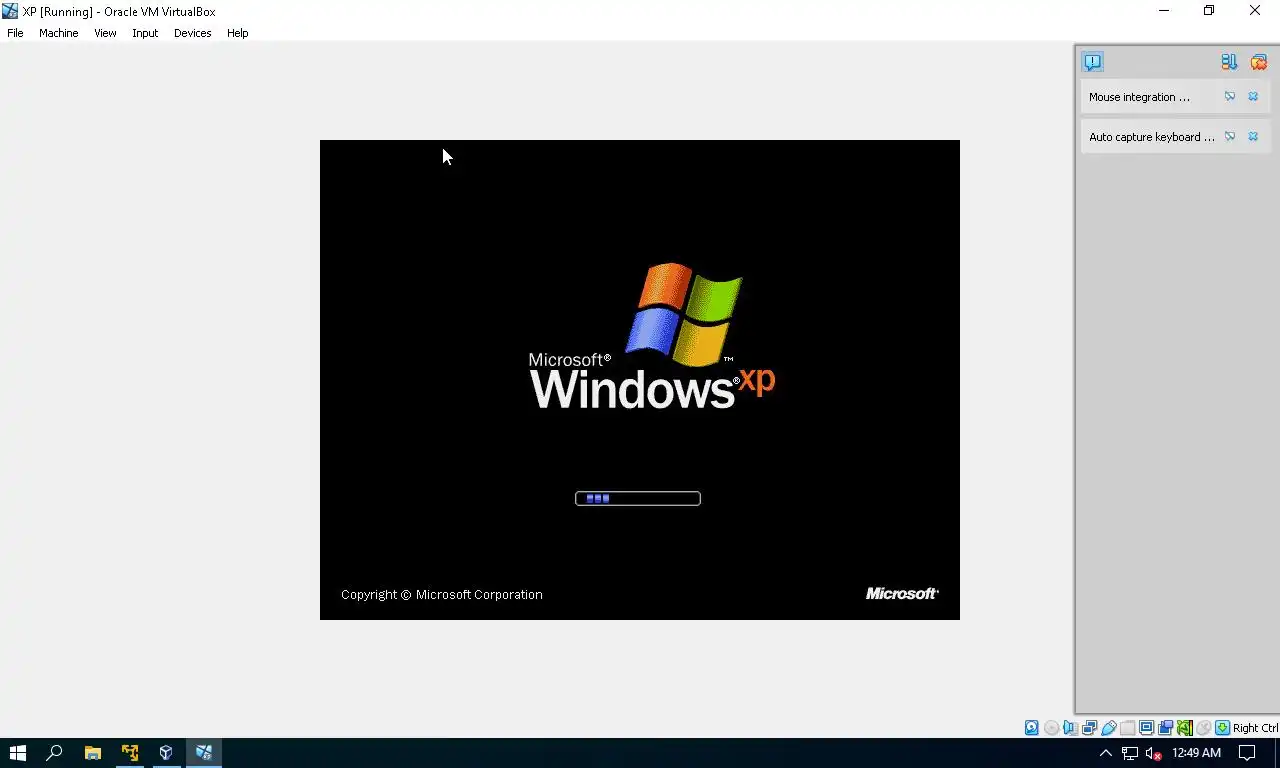The width and height of the screenshot is (1280, 768).
Task: Click the network status bar indicator
Action: tap(1089, 728)
